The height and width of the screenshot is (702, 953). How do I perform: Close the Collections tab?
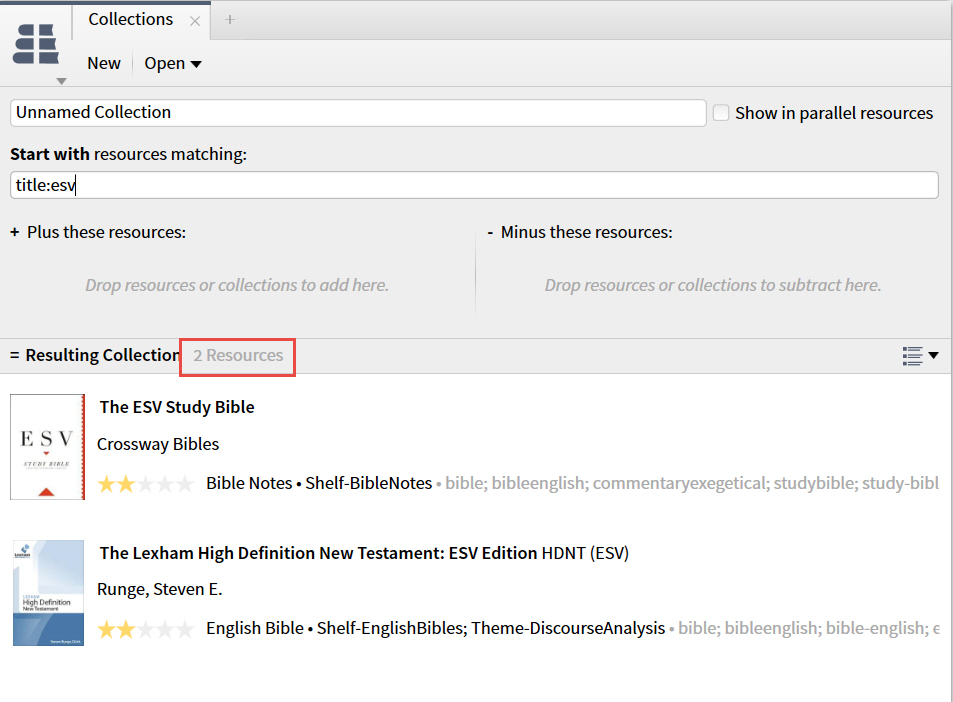coord(194,21)
